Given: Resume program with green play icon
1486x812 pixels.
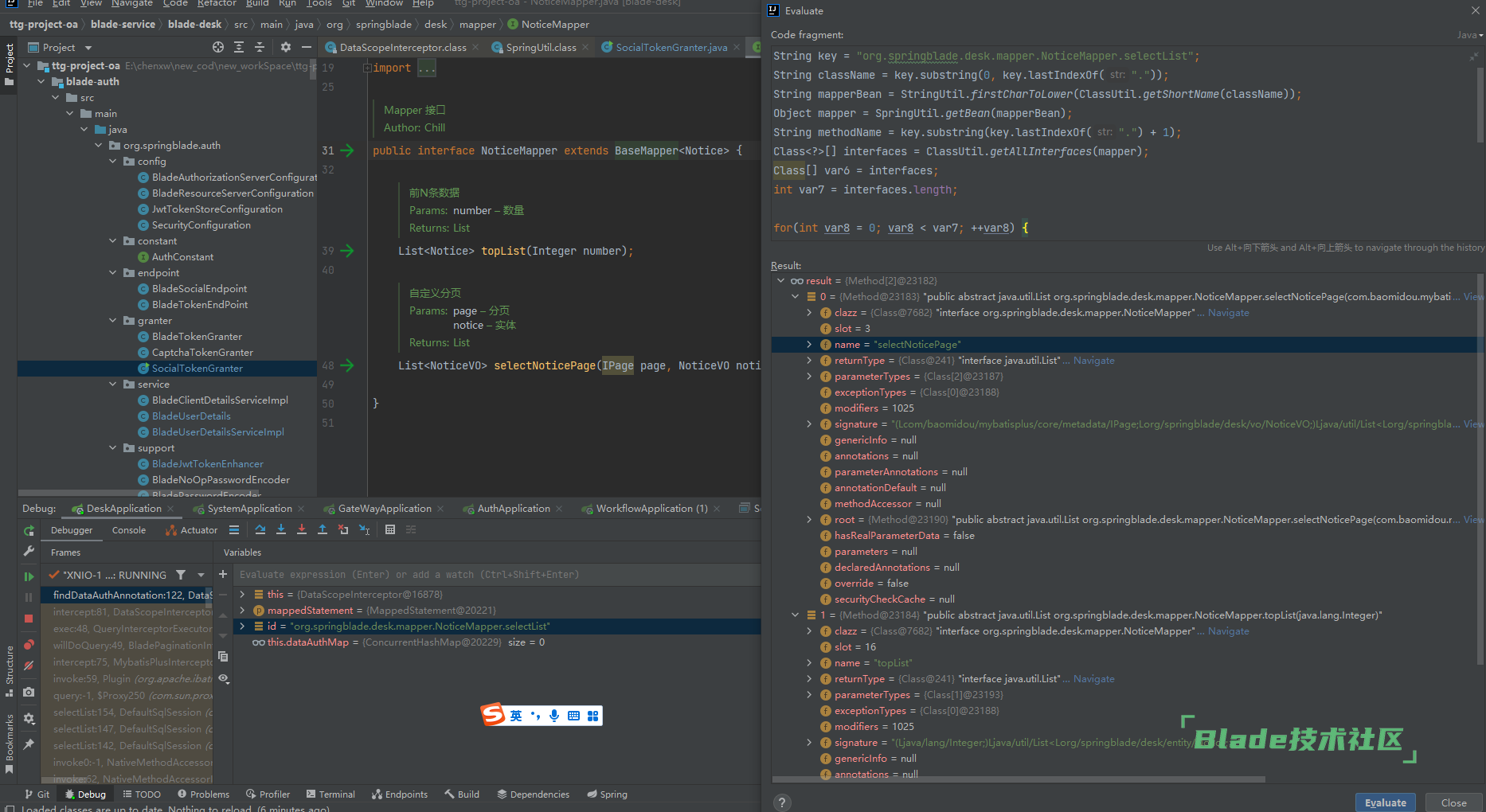Looking at the screenshot, I should pyautogui.click(x=29, y=576).
